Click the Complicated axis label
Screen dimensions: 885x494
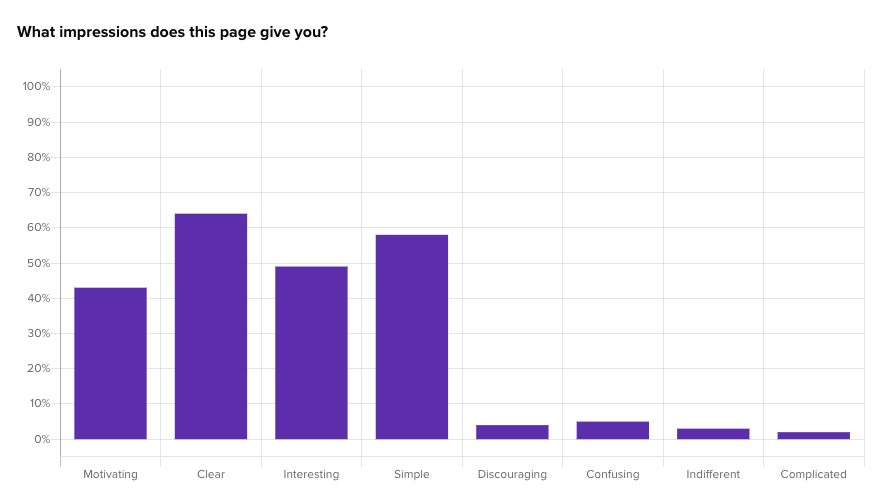814,474
